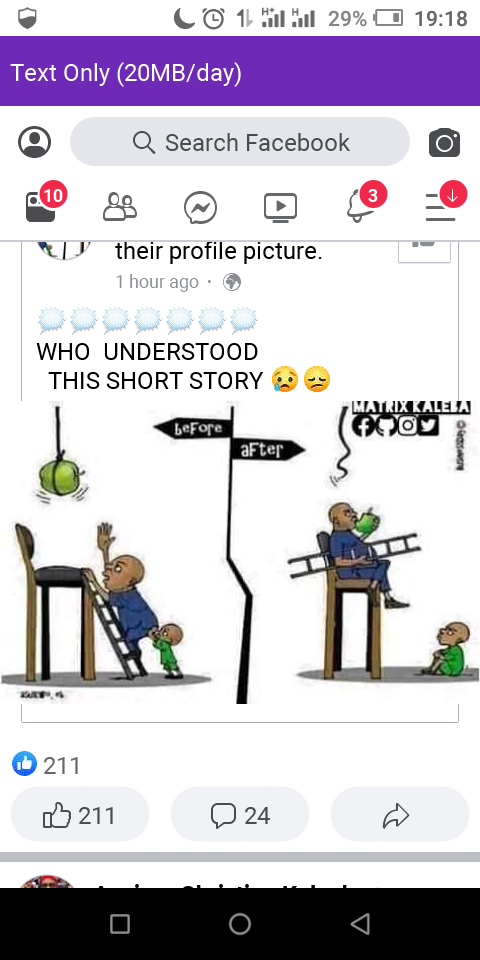Like the post with 211 likes

pyautogui.click(x=80, y=815)
